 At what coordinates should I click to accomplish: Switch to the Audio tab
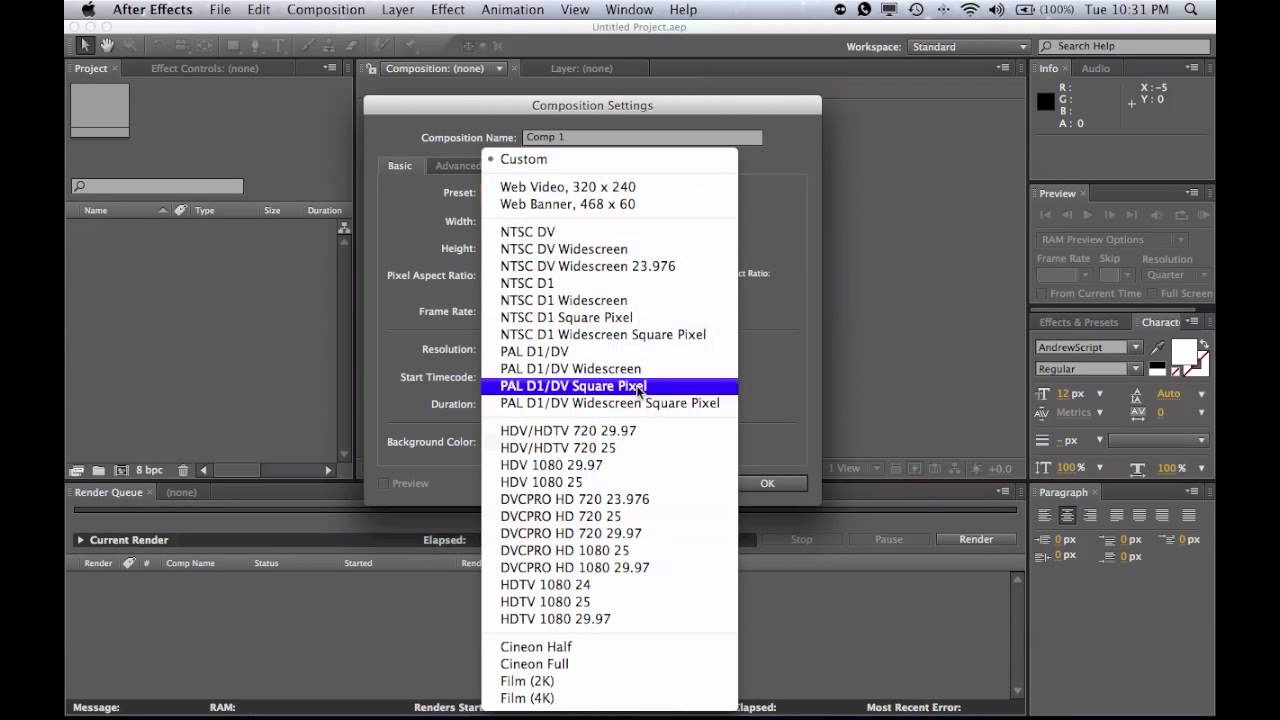click(1095, 68)
